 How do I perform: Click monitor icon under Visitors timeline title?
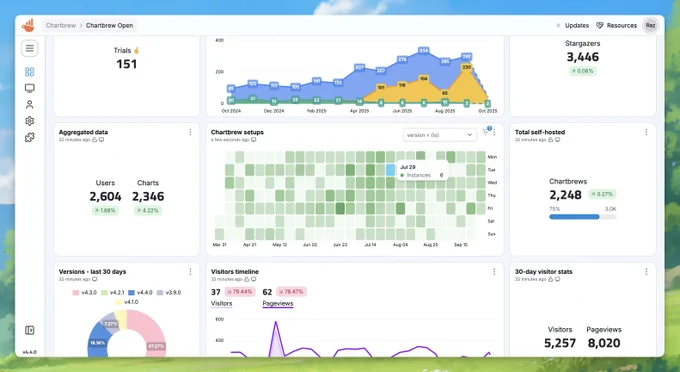pyautogui.click(x=254, y=280)
